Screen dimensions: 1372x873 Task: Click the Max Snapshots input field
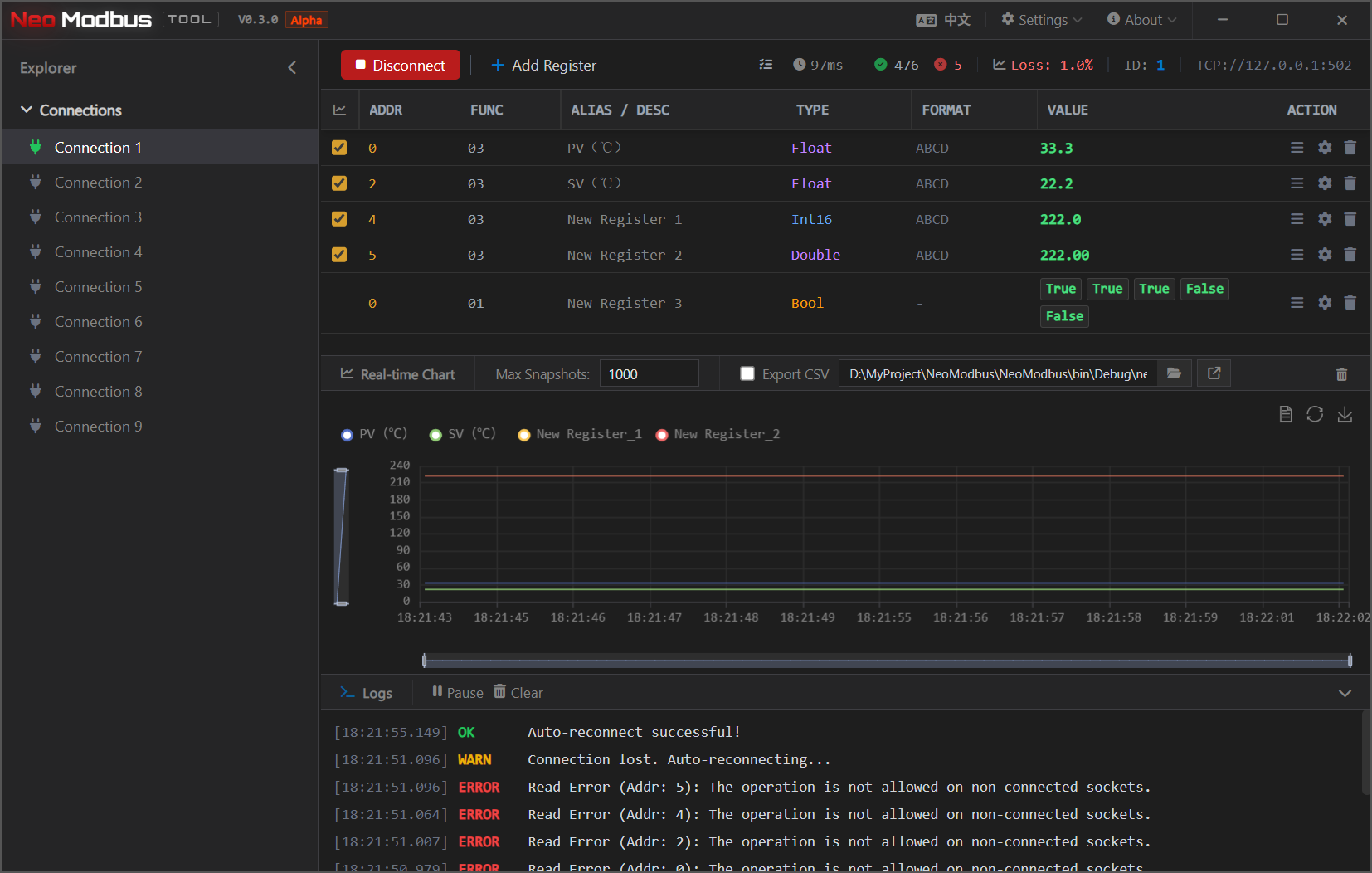point(649,374)
